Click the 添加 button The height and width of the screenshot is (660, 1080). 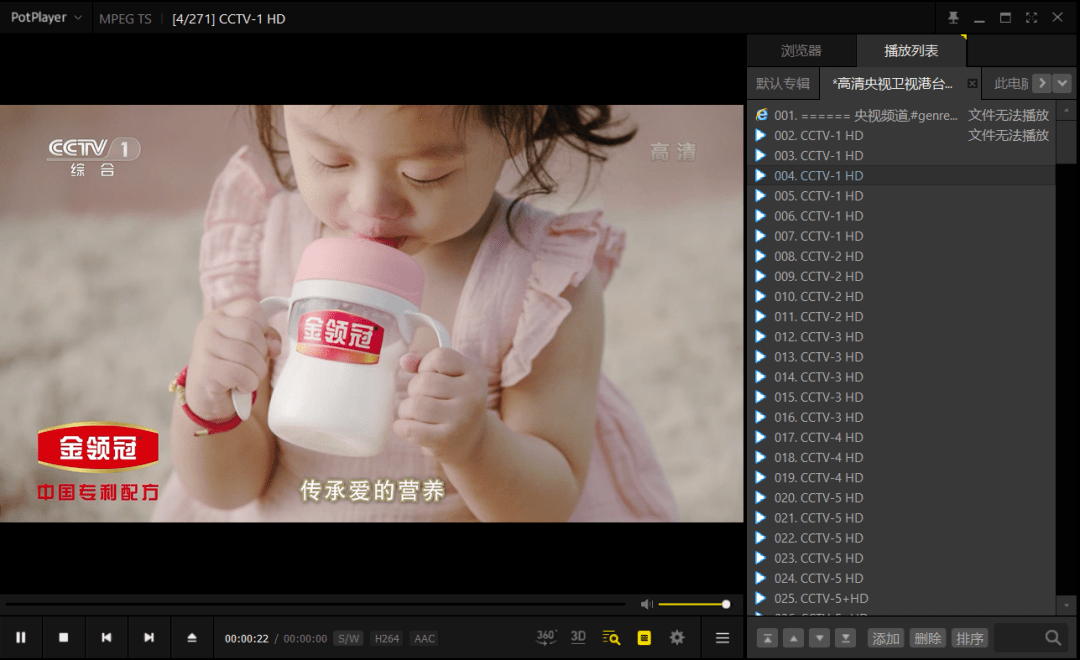[886, 639]
